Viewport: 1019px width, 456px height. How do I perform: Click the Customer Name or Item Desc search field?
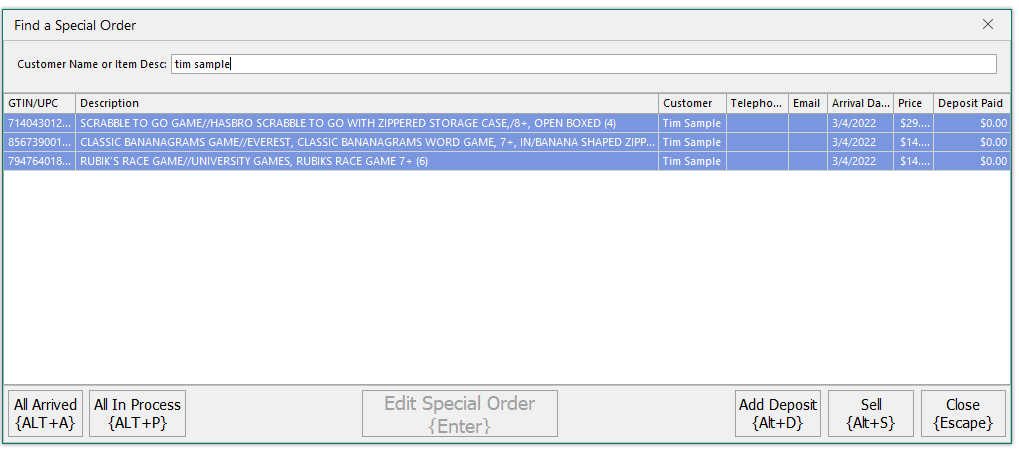pyautogui.click(x=584, y=64)
